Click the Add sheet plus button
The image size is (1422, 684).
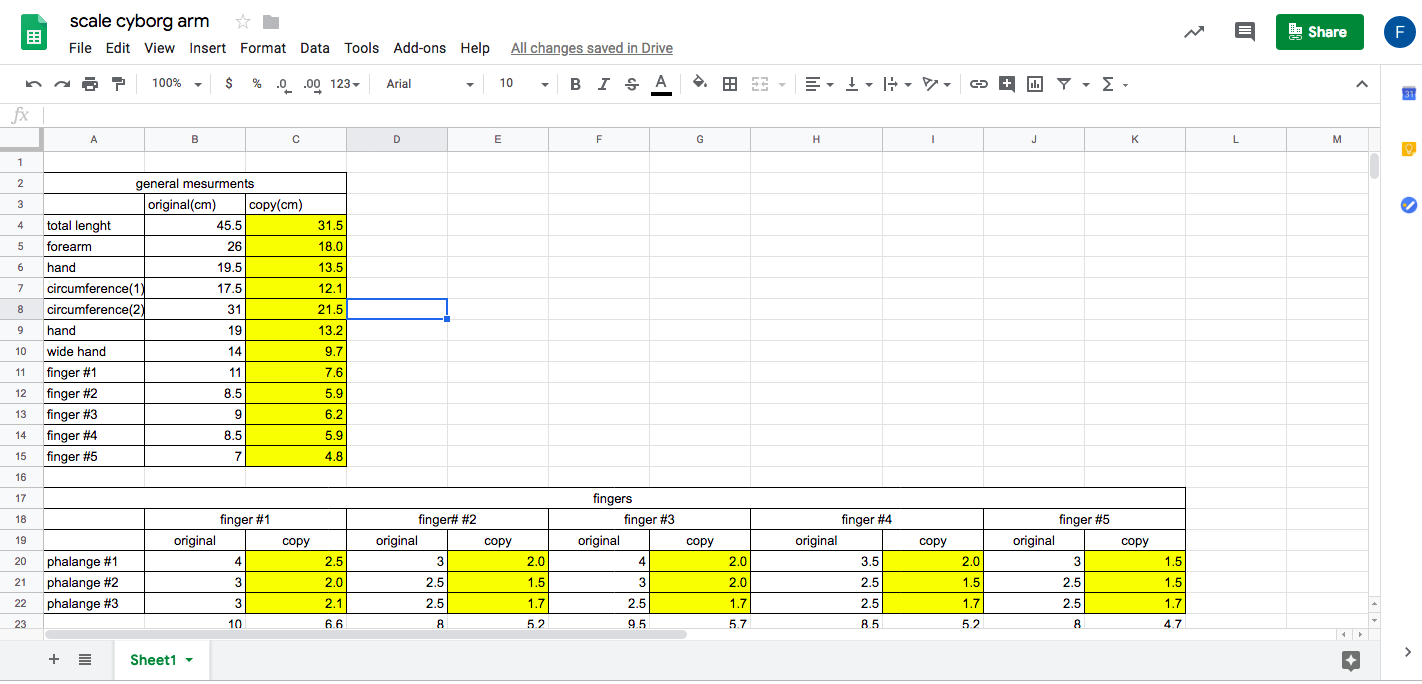click(x=54, y=659)
